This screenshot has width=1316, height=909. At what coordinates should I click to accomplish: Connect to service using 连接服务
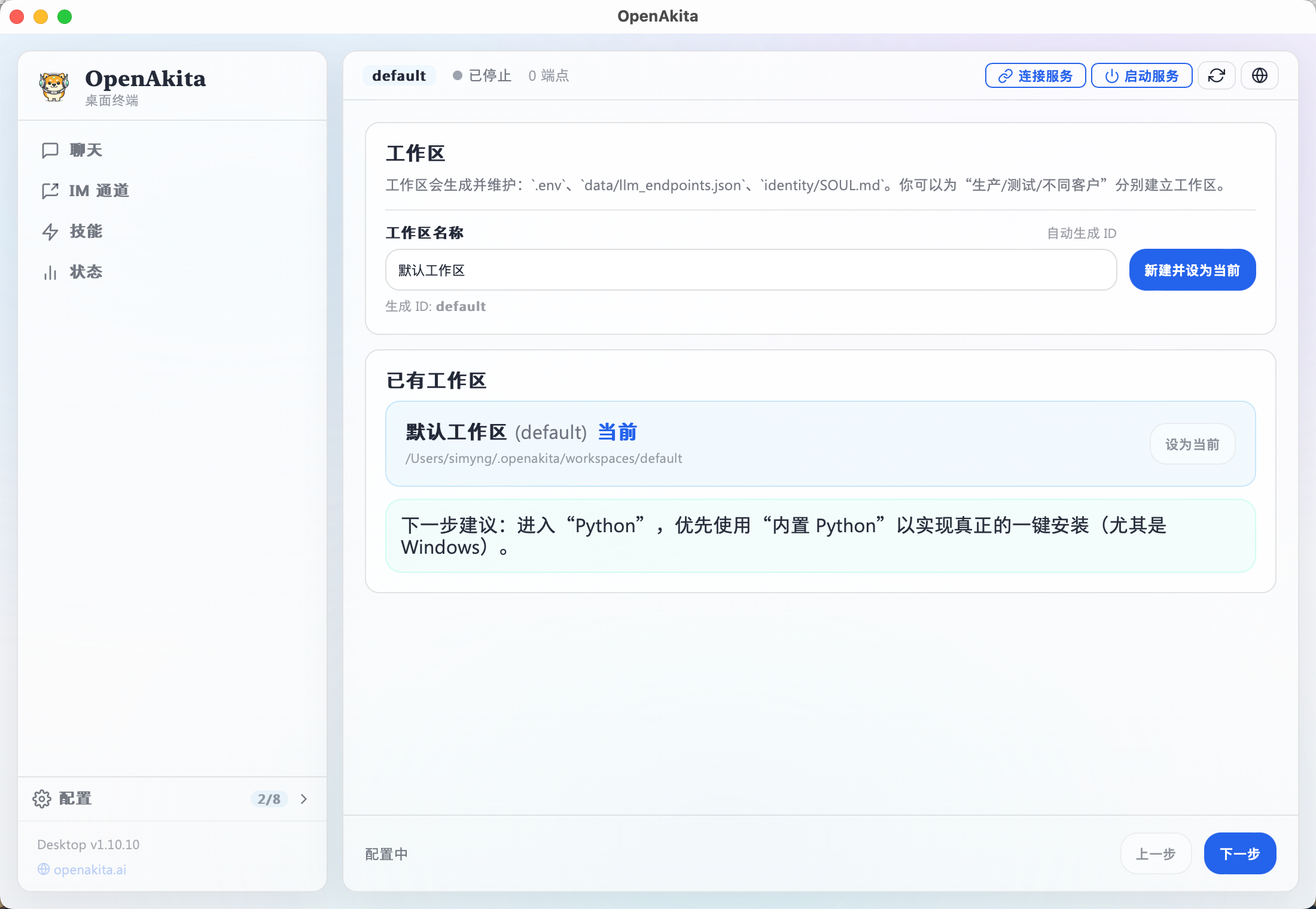click(x=1035, y=75)
